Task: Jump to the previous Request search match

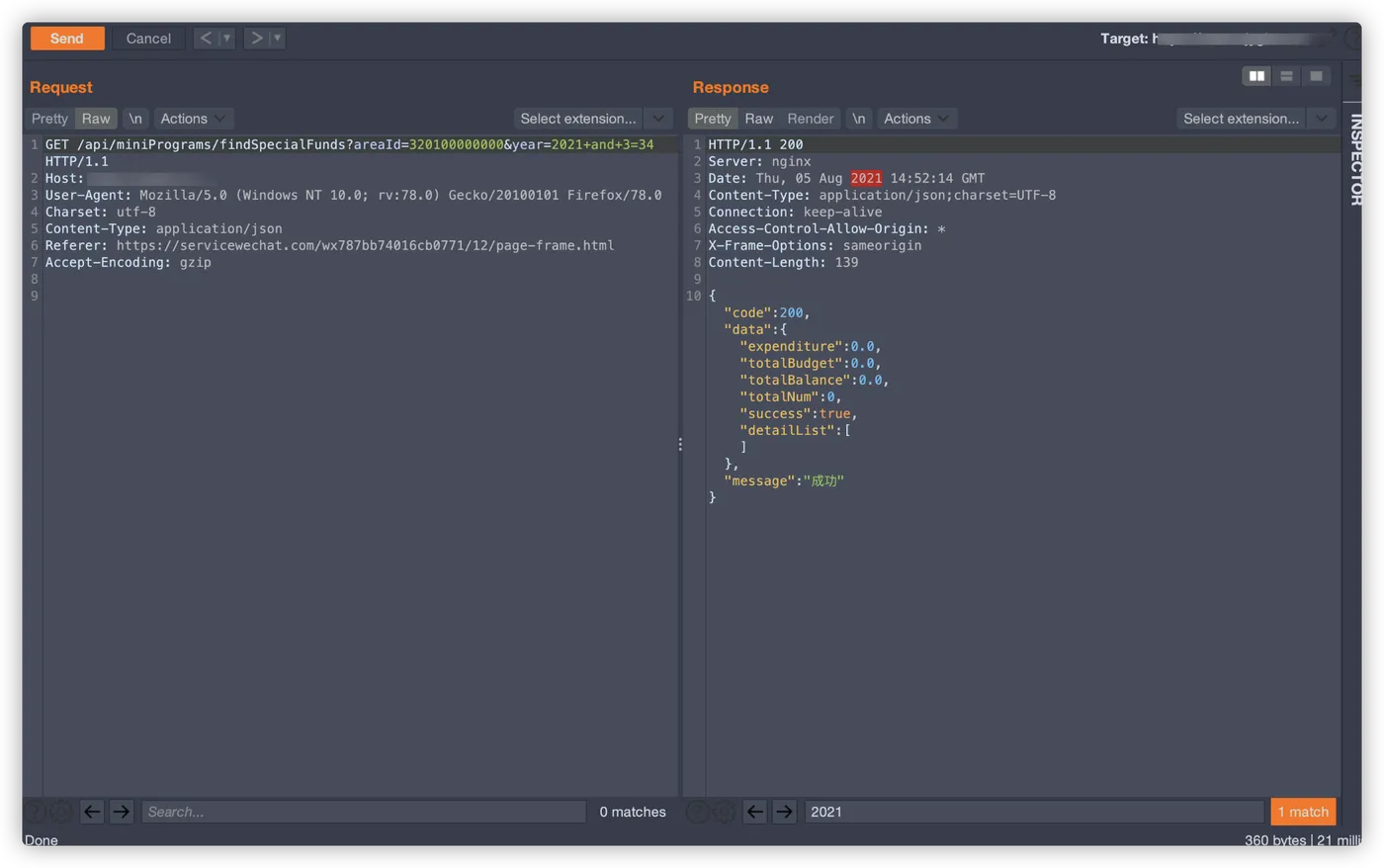Action: click(x=92, y=812)
